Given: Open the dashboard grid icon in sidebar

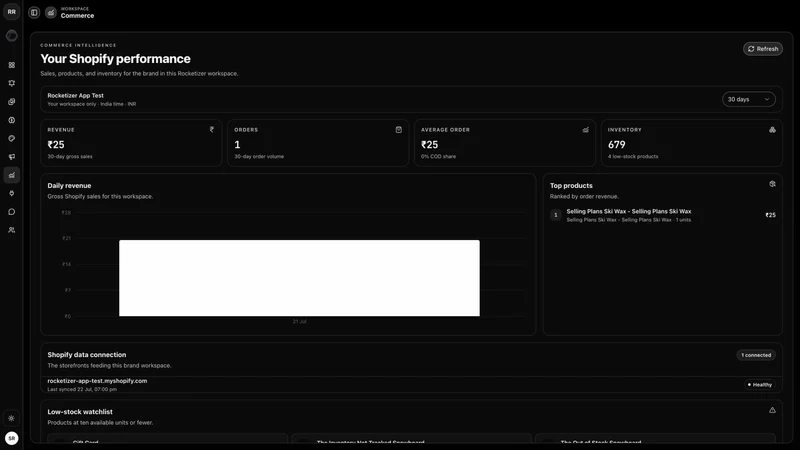Looking at the screenshot, I should (11, 65).
